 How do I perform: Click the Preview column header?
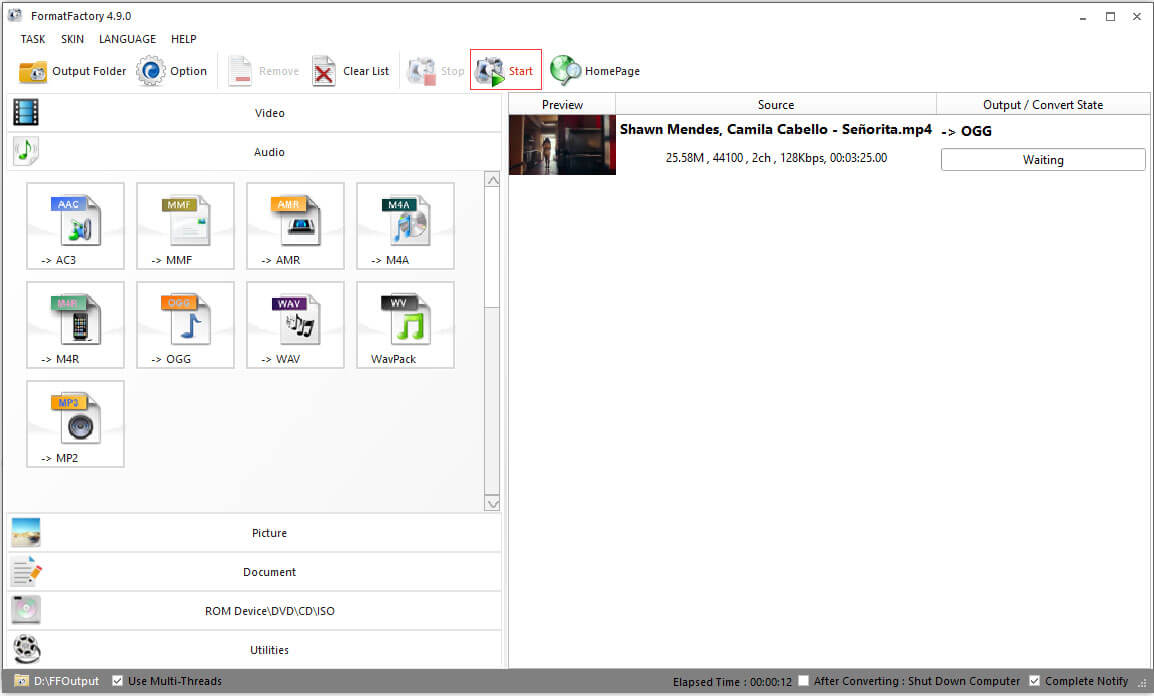(x=562, y=104)
